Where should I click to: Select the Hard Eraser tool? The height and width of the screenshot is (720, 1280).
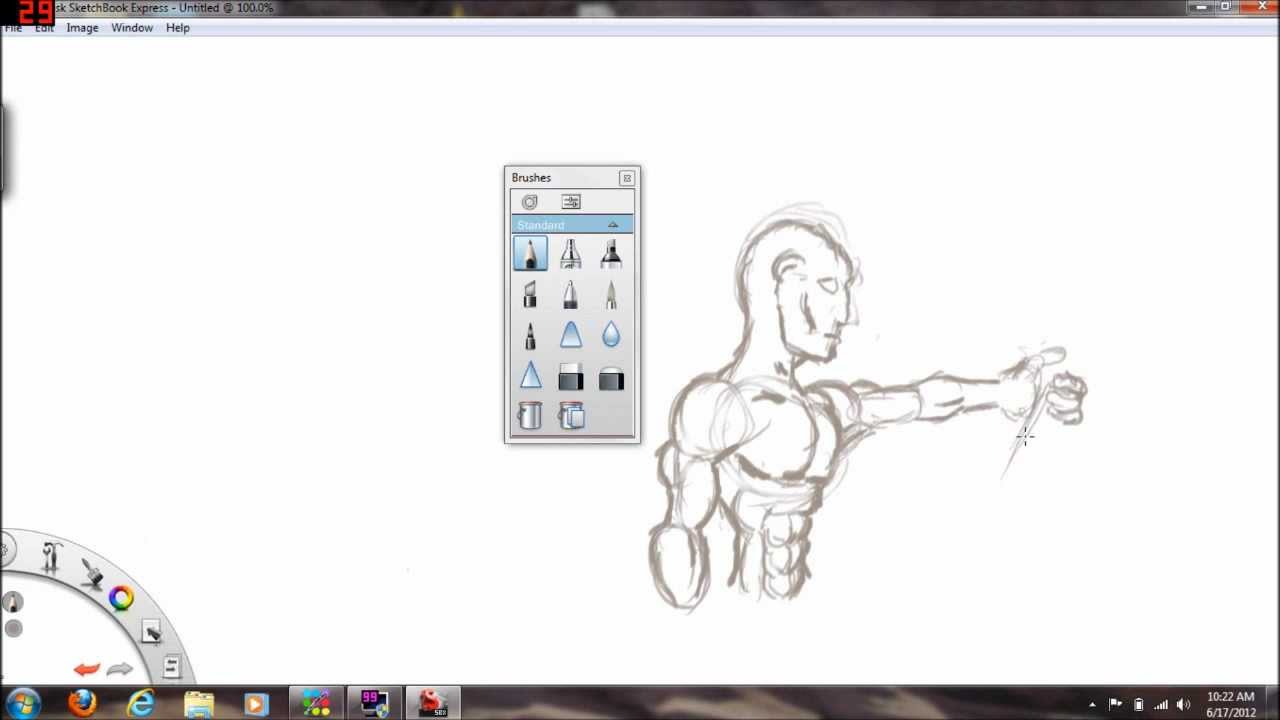point(570,376)
